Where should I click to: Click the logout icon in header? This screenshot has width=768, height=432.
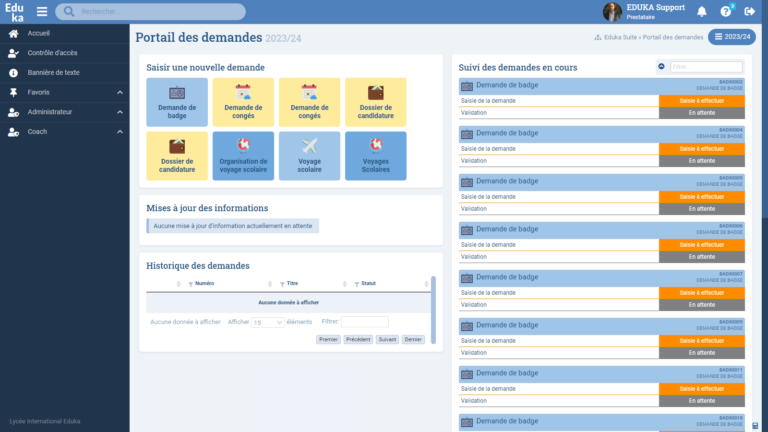(x=749, y=11)
